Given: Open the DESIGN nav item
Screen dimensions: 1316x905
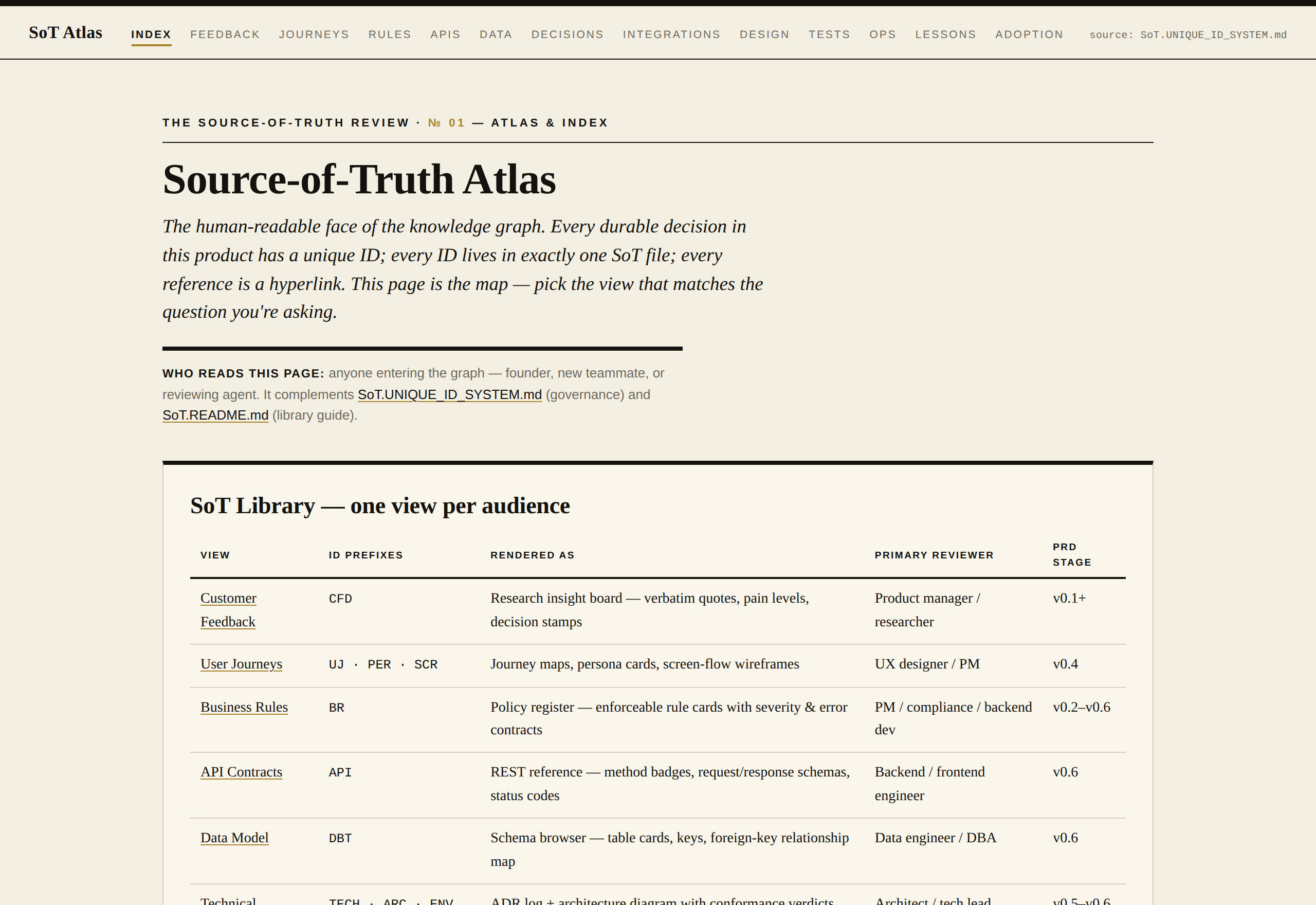Looking at the screenshot, I should click(764, 34).
